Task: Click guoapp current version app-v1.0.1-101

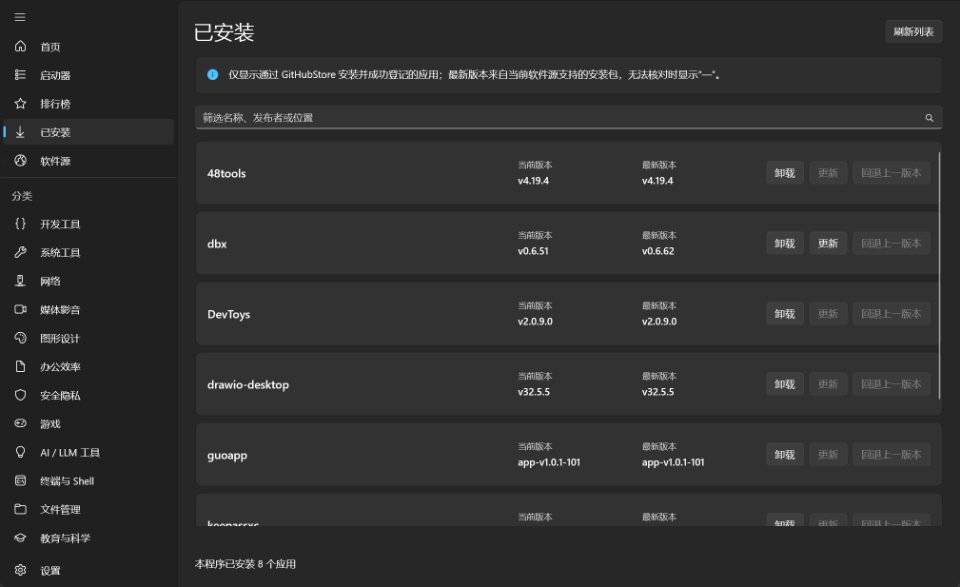Action: coord(549,462)
